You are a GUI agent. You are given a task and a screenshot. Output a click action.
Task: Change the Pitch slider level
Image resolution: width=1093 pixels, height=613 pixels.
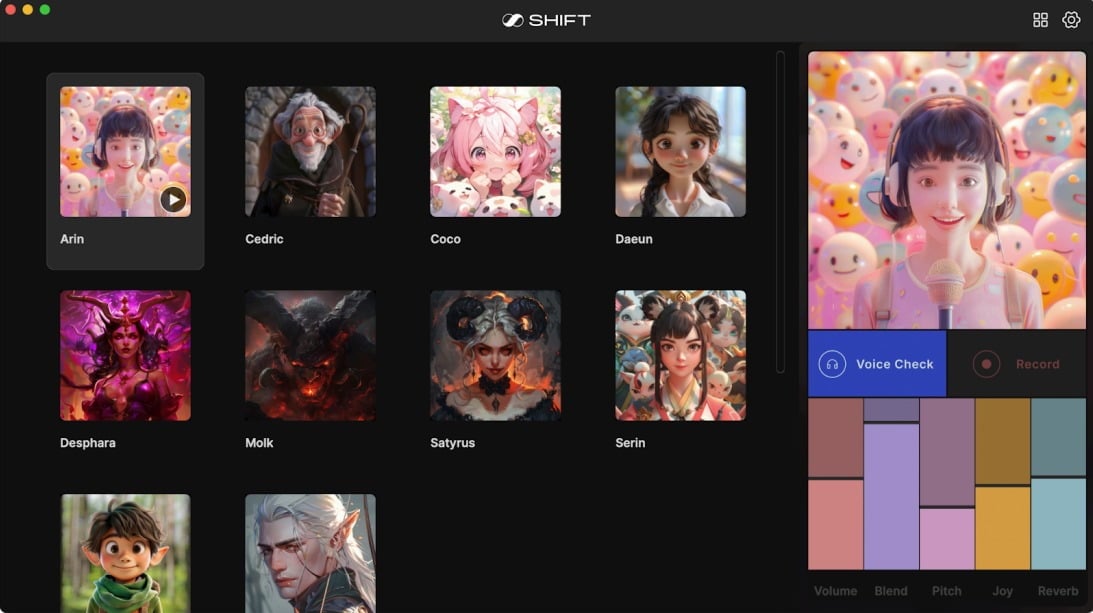[947, 484]
